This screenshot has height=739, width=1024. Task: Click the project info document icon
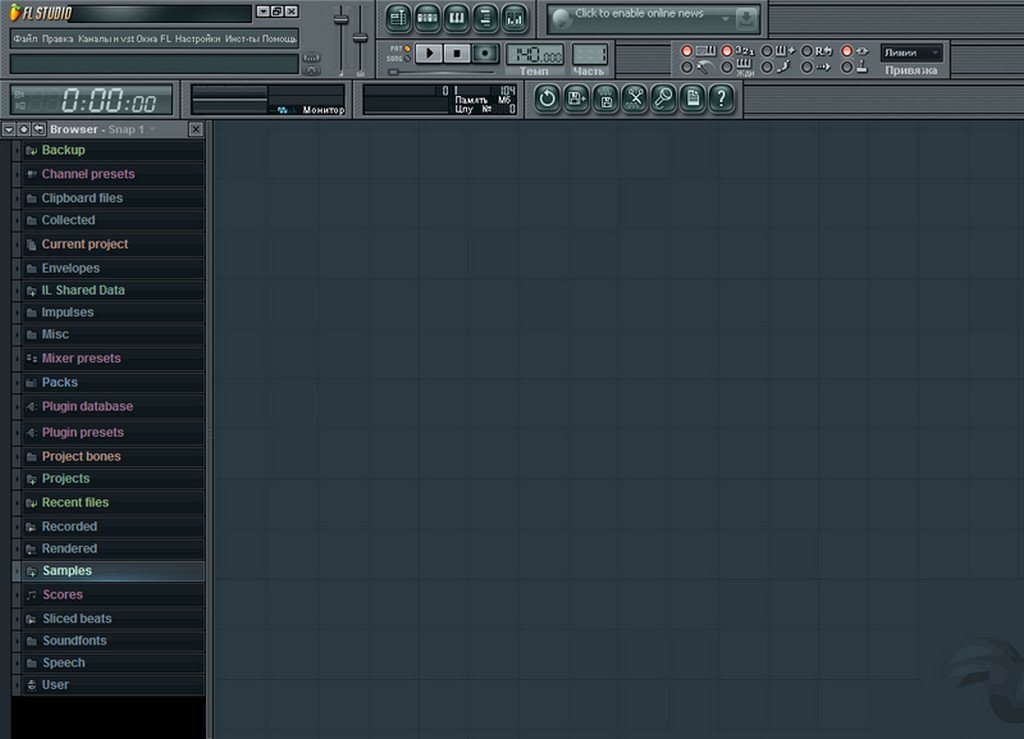(692, 98)
